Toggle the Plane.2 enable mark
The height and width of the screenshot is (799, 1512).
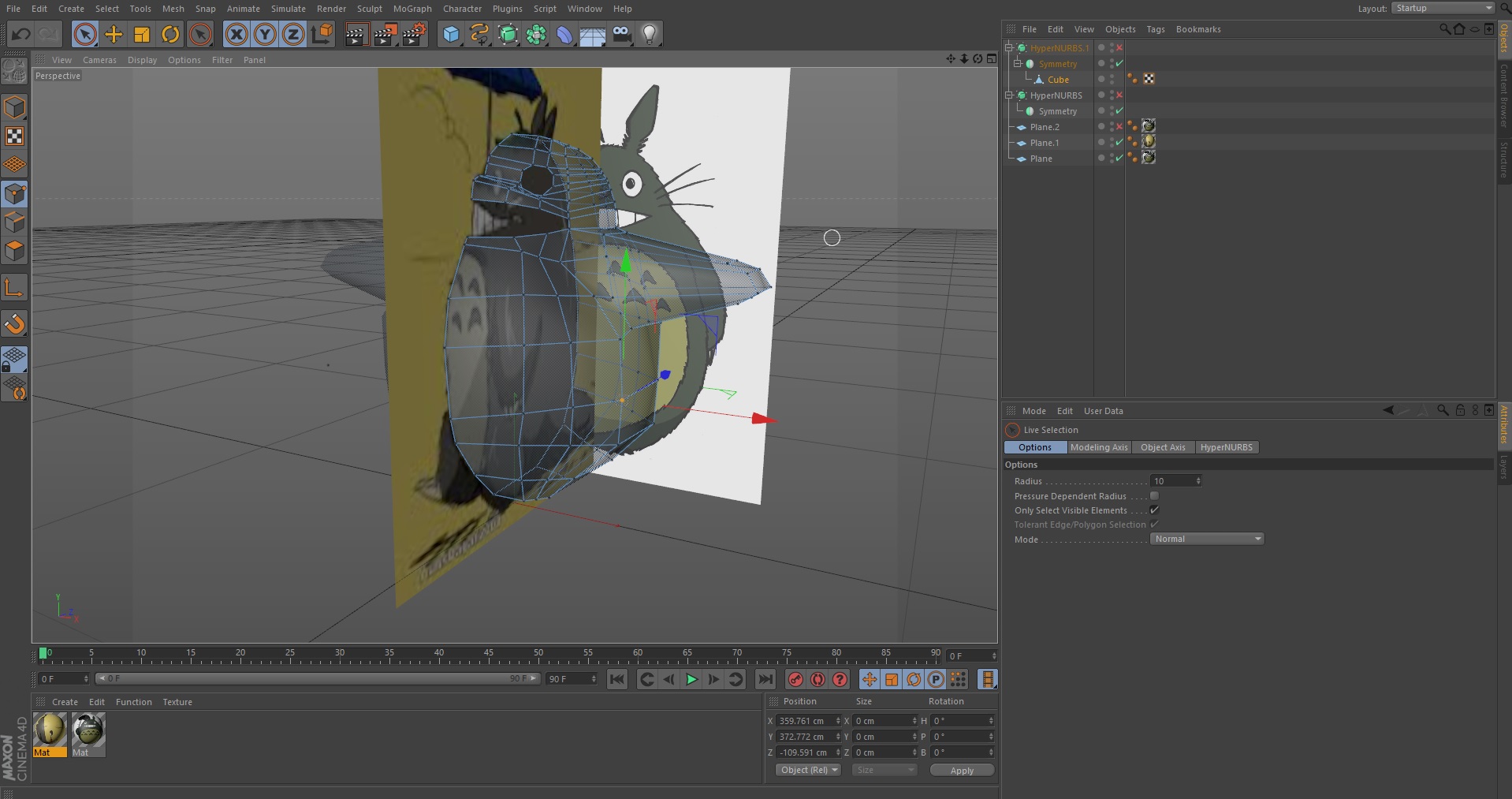(1119, 127)
